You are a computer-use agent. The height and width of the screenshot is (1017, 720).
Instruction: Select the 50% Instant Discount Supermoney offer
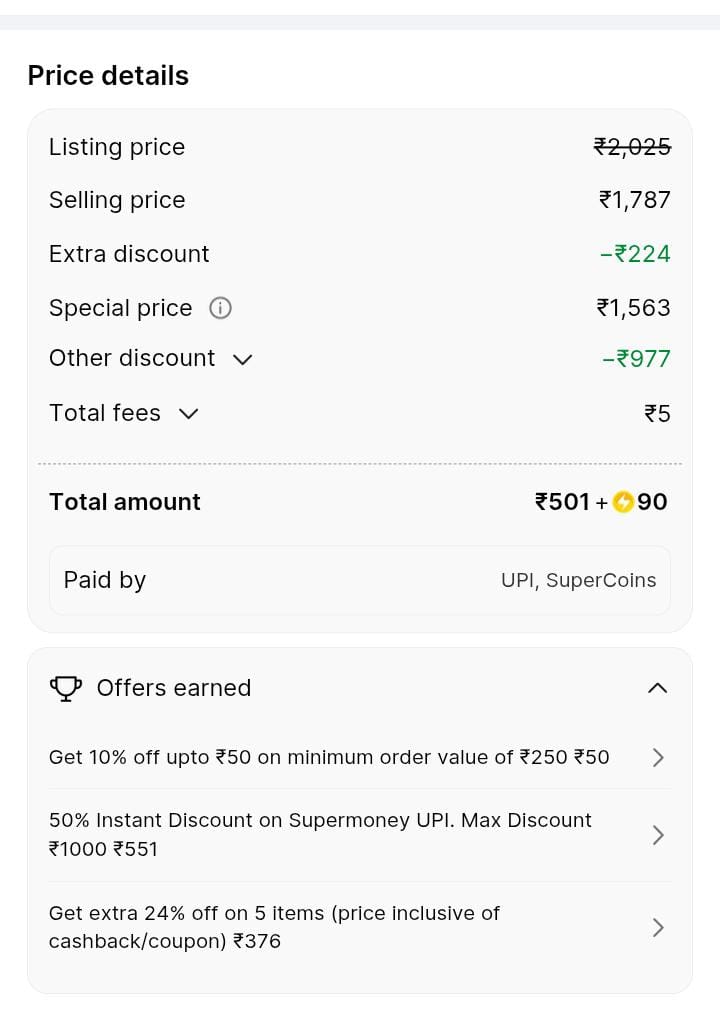pos(320,834)
